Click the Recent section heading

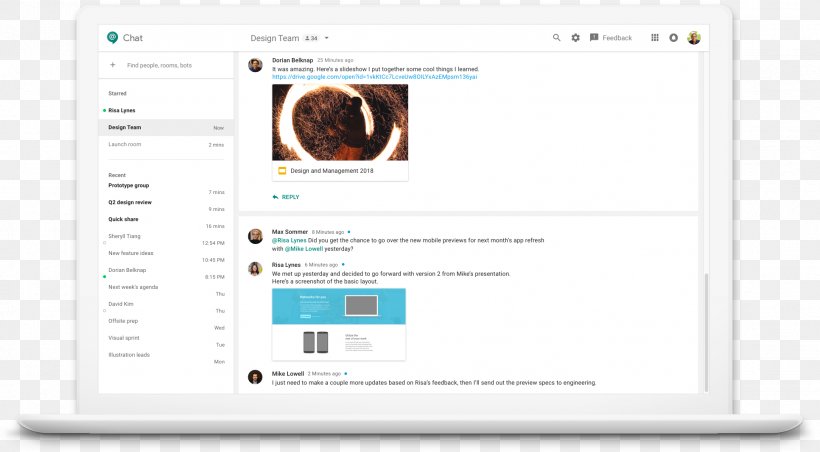coord(117,175)
